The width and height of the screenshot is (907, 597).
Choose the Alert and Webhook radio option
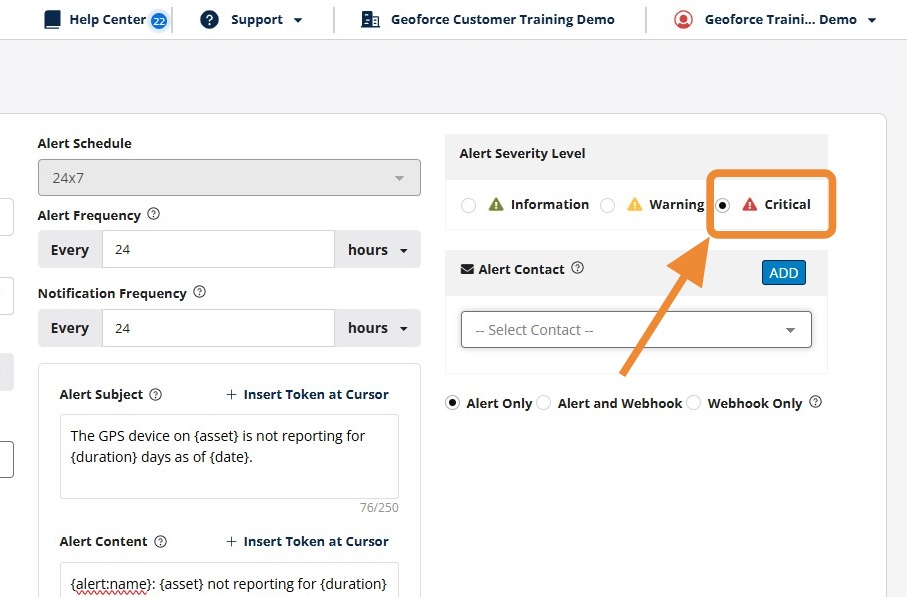(x=544, y=403)
